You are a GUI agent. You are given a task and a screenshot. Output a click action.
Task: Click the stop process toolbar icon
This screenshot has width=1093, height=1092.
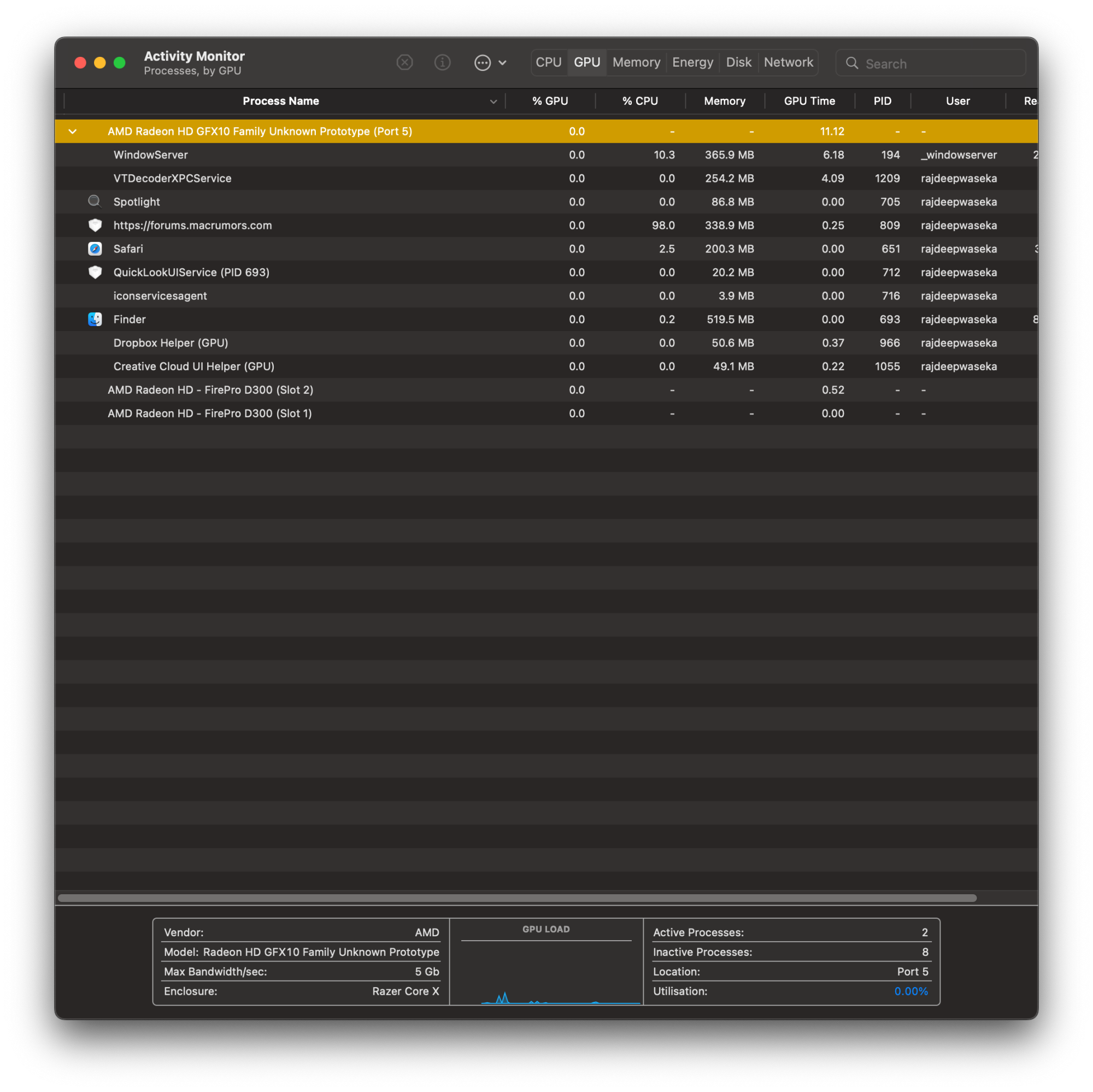pos(404,62)
